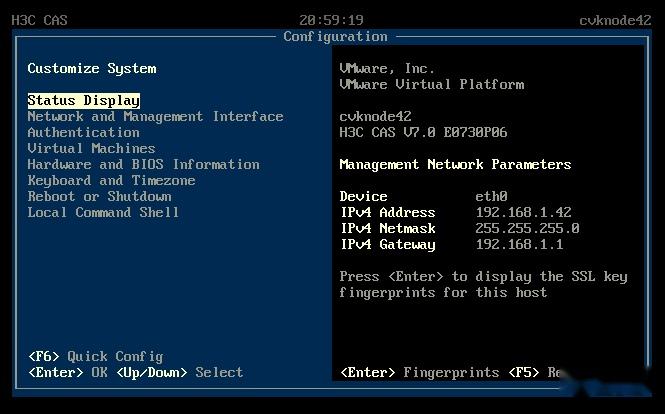Click the F5 hint in right panel
This screenshot has width=665, height=414.
click(x=535, y=372)
